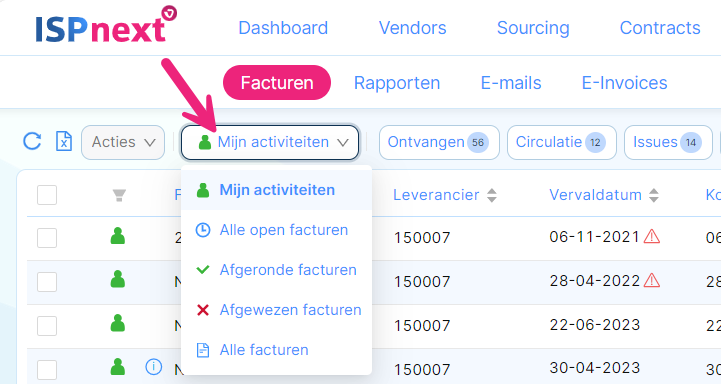
Task: Sort by Leverancier column arrows
Action: [492, 195]
